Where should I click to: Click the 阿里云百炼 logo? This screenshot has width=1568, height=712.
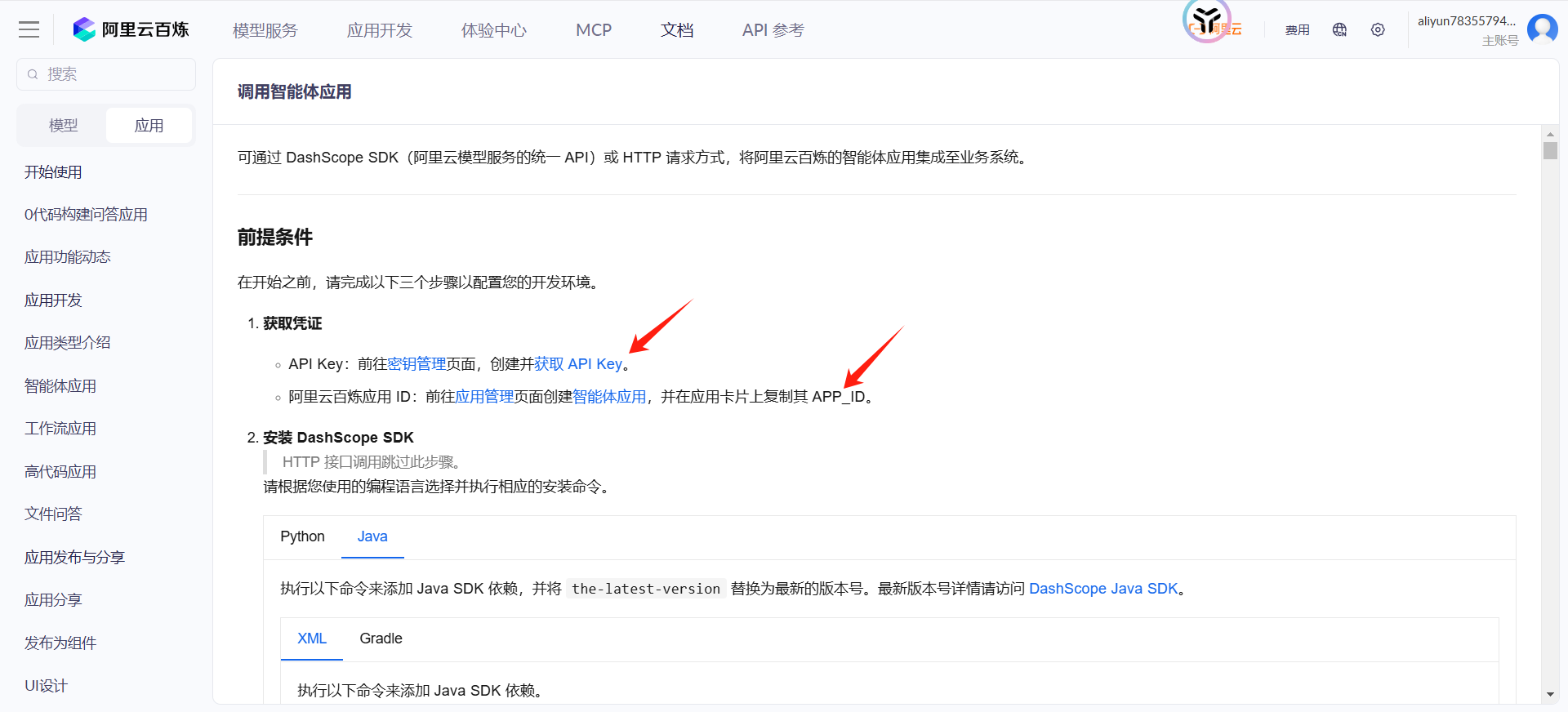pos(131,30)
